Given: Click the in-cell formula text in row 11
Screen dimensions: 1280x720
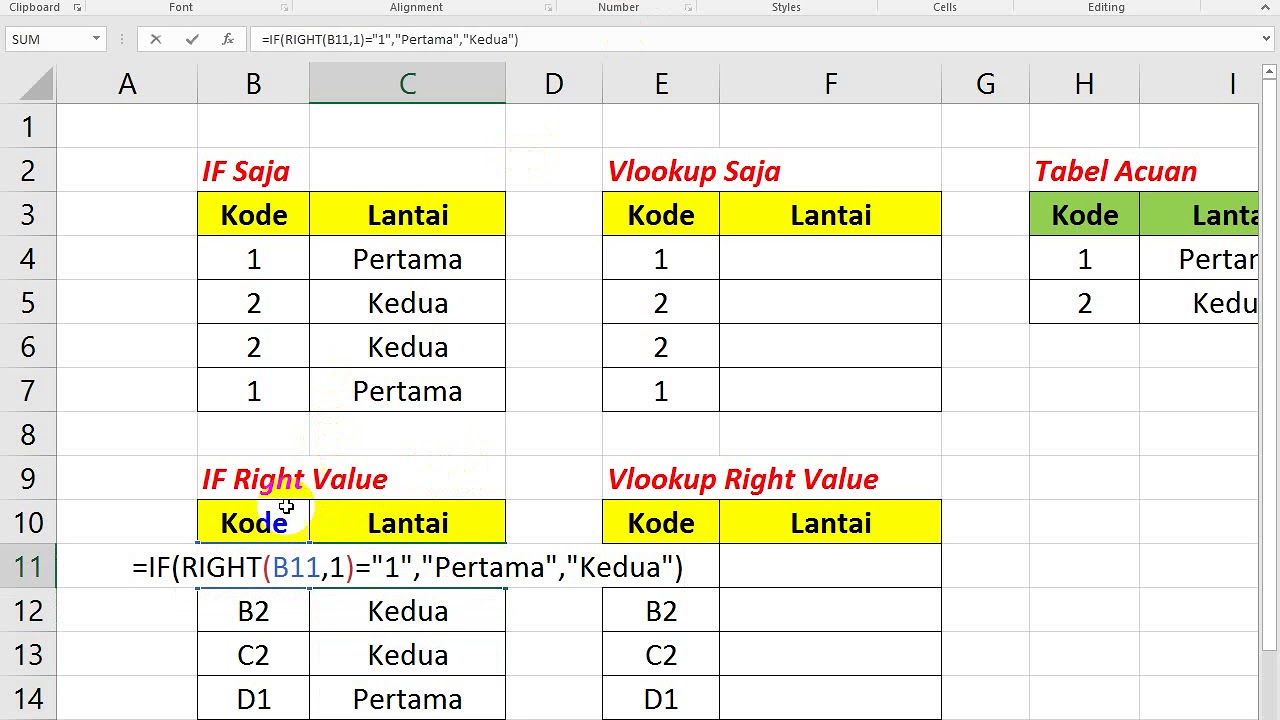Looking at the screenshot, I should pos(407,567).
